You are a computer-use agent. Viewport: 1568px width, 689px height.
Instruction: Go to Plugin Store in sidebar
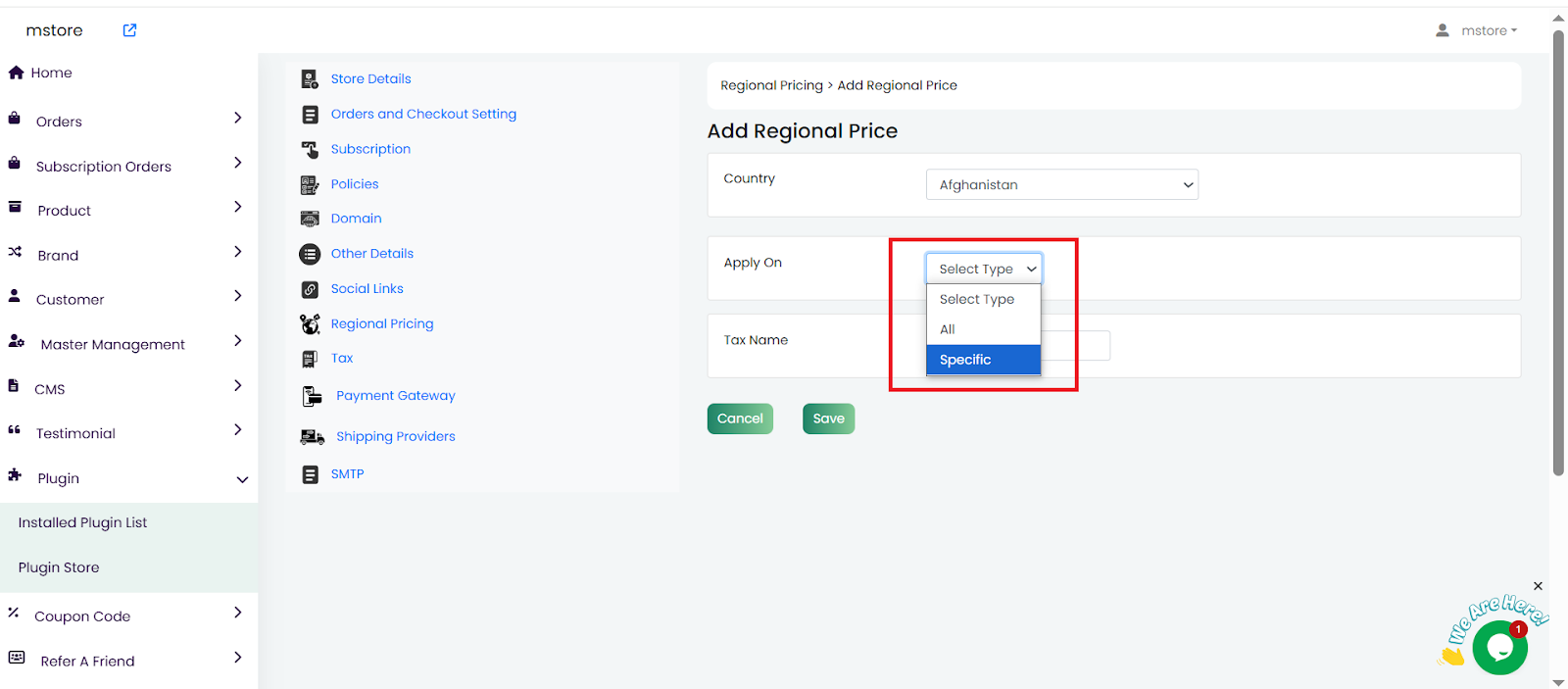click(x=59, y=567)
